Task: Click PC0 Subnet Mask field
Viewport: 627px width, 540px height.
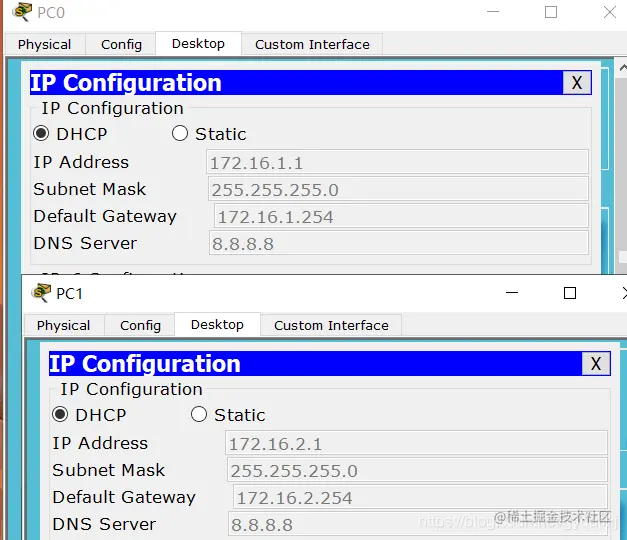Action: 398,189
